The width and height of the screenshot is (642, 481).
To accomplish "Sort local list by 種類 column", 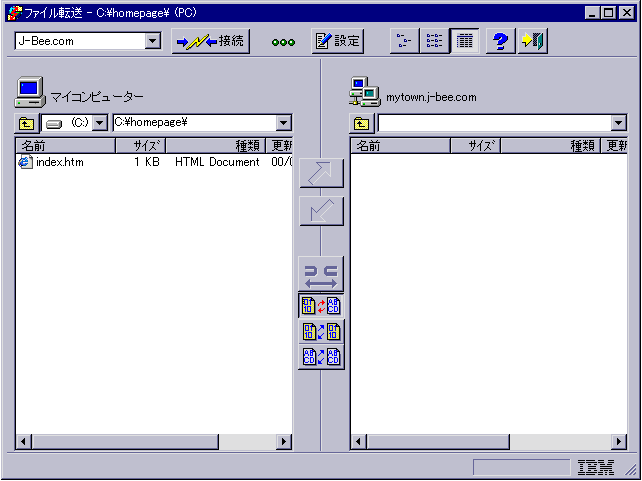I will coord(215,146).
